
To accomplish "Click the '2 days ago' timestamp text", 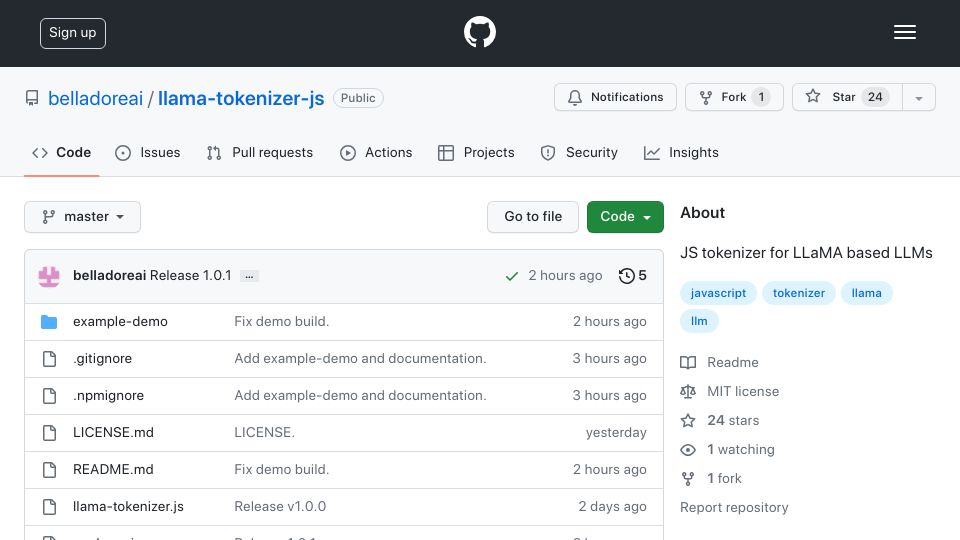I will tap(612, 506).
